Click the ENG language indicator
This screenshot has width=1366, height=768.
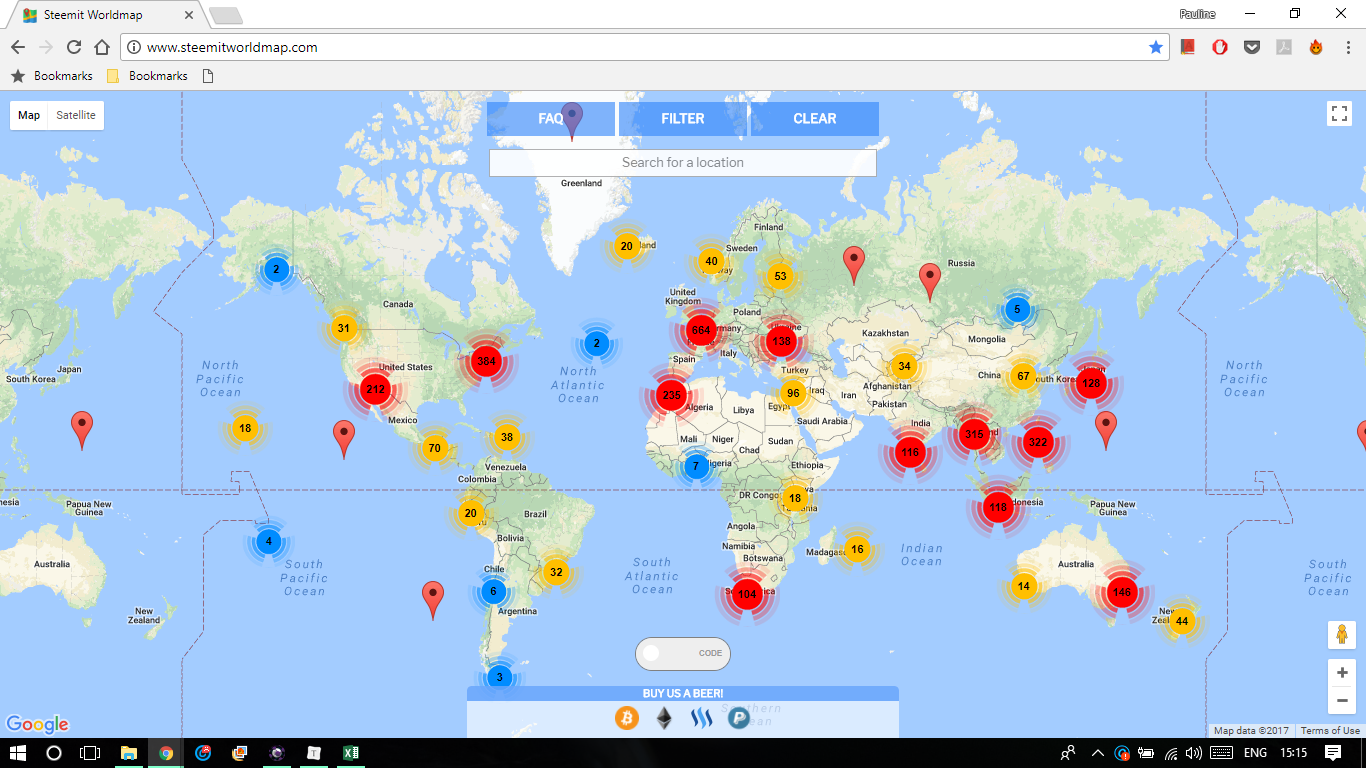coord(1255,753)
